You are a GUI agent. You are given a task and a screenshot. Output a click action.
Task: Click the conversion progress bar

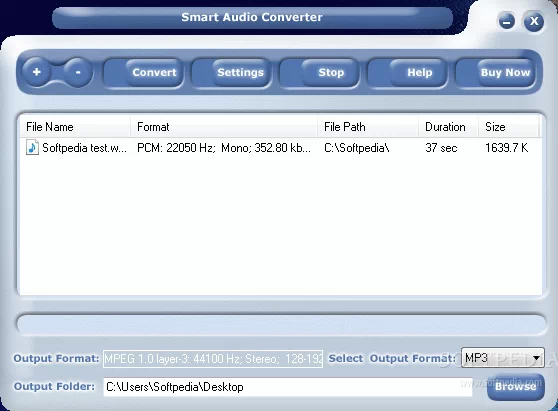point(281,325)
